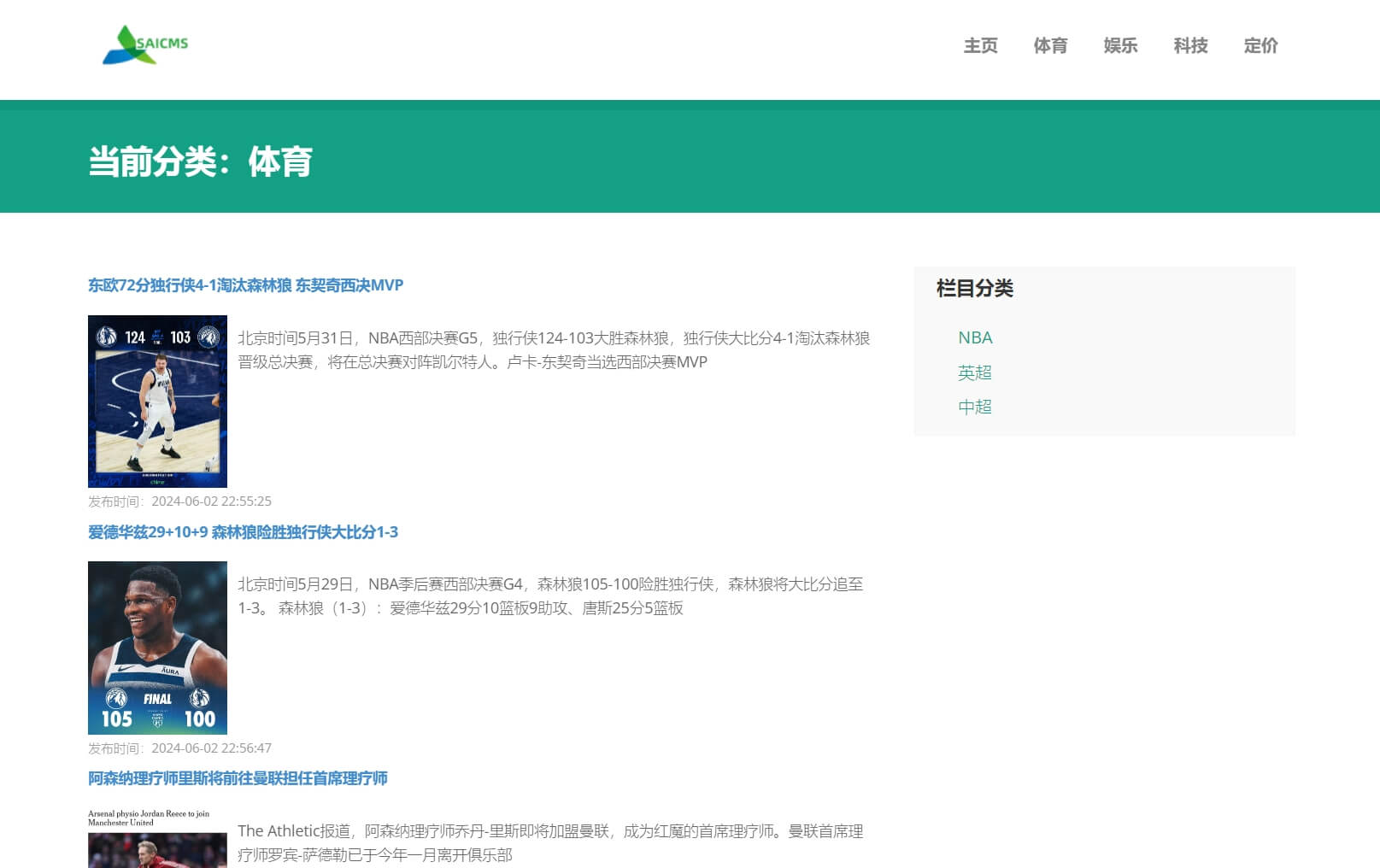This screenshot has width=1380, height=868.
Task: Open the 英超 category link
Action: (975, 372)
